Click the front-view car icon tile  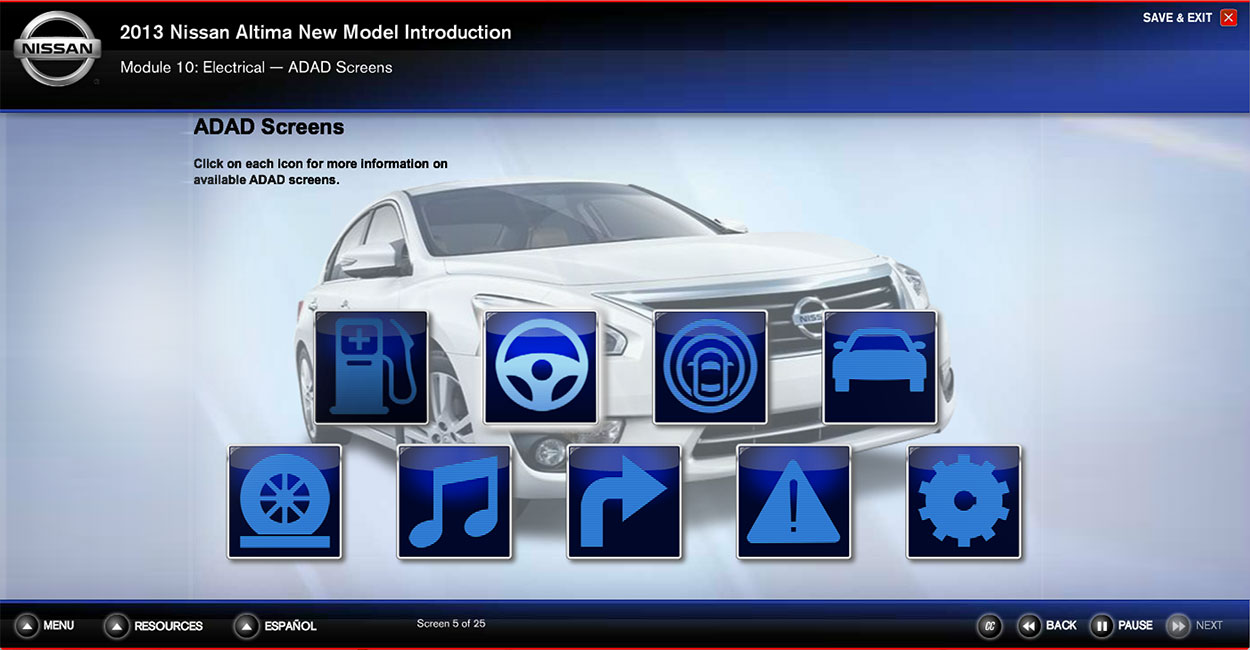tap(880, 367)
